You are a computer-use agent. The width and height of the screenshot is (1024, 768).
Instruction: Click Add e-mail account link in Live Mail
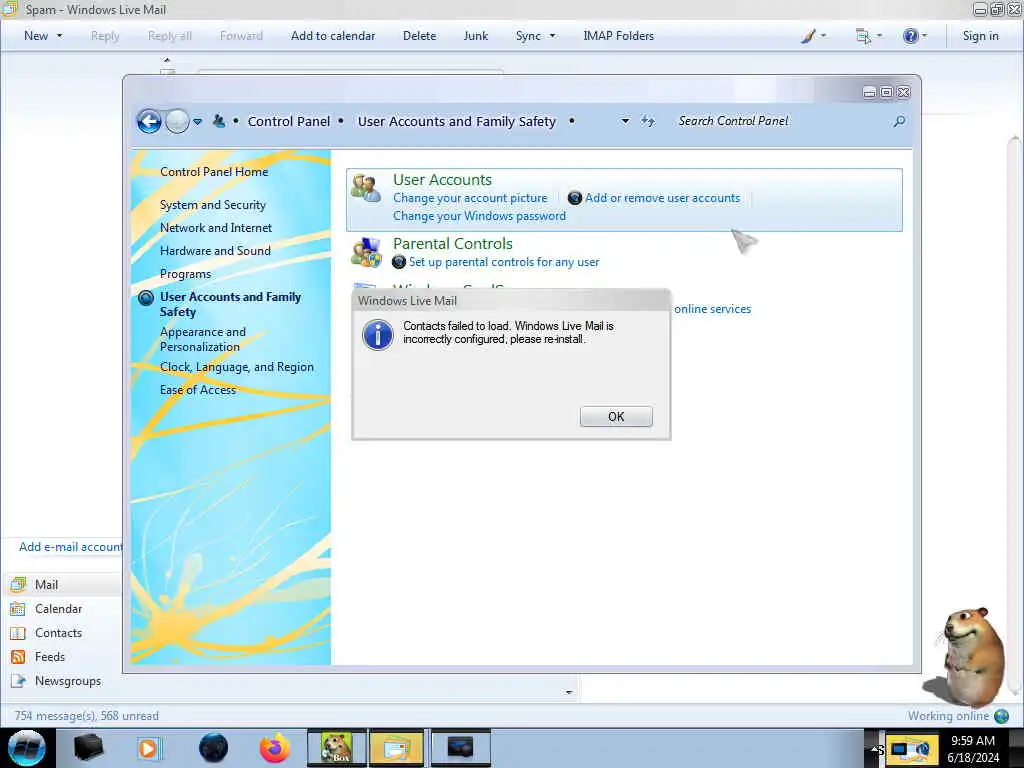[71, 547]
